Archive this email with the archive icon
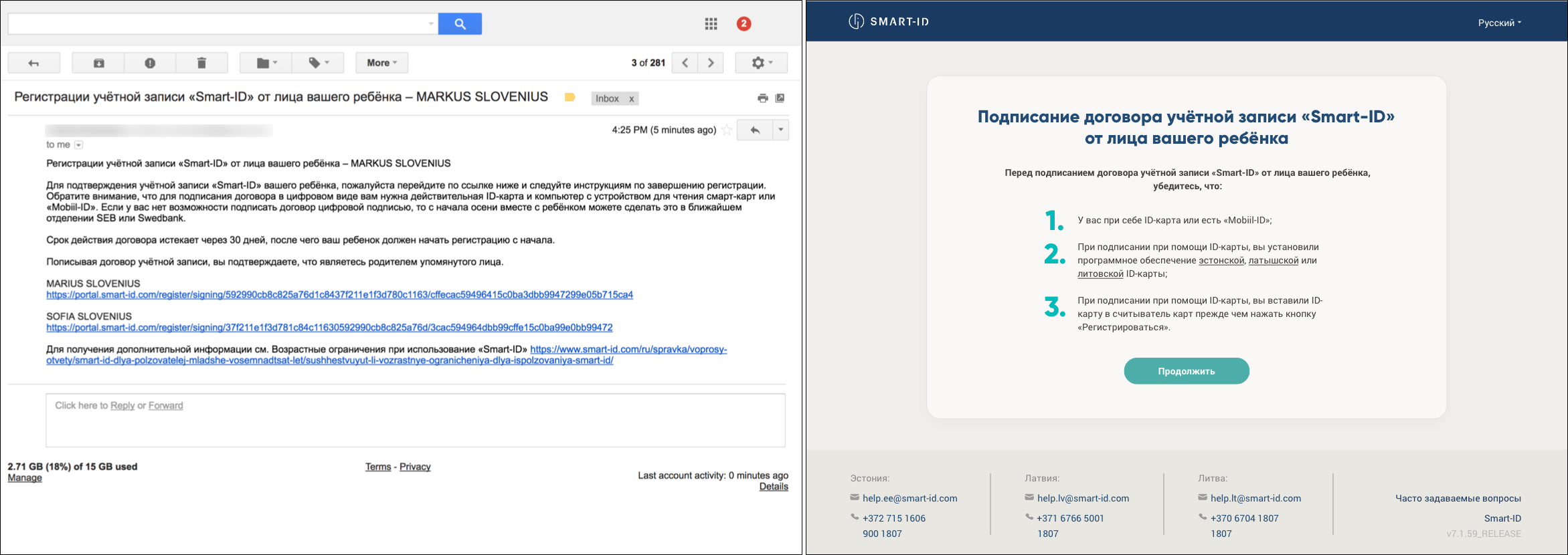Screen dimensions: 1568x555 tap(98, 63)
